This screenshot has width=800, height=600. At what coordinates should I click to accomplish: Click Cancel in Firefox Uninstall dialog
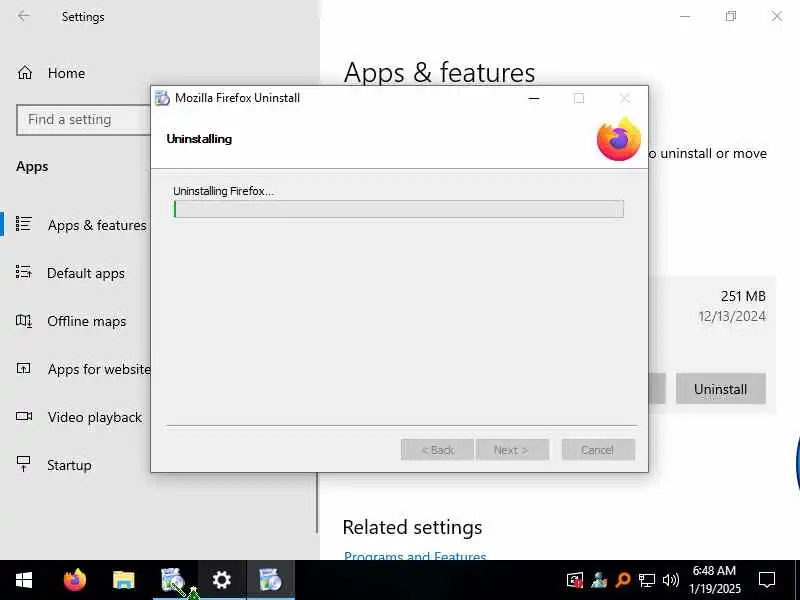(598, 450)
